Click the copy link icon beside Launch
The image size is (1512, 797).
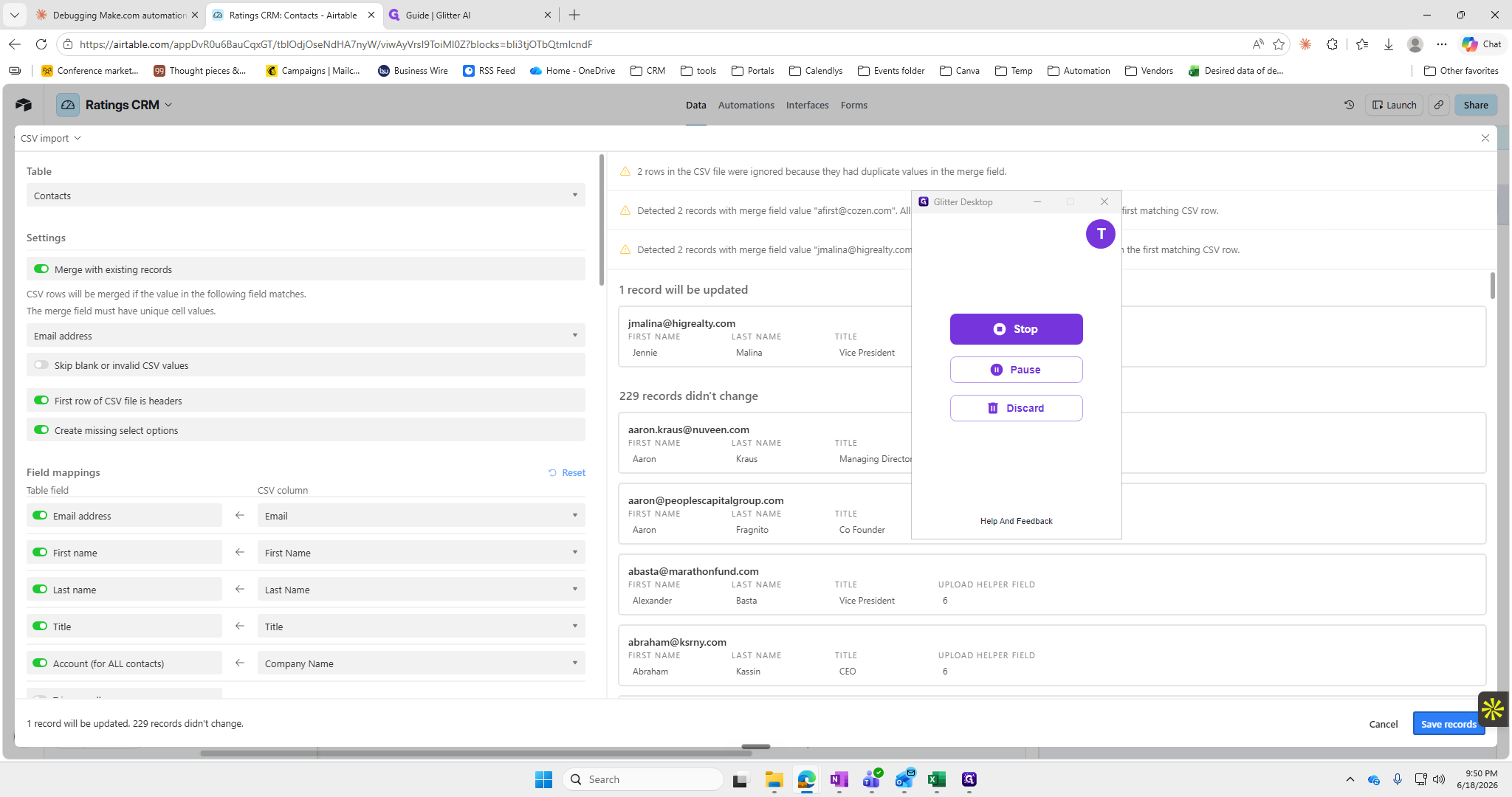[1439, 105]
